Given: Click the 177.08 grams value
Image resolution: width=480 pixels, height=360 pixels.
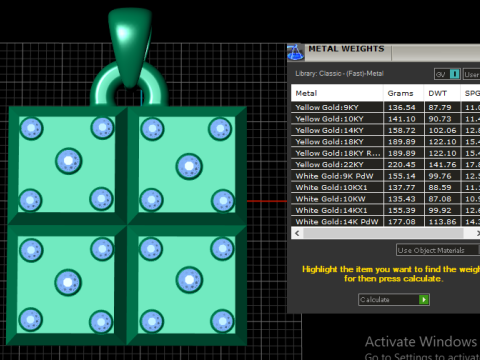Looking at the screenshot, I should tap(402, 222).
